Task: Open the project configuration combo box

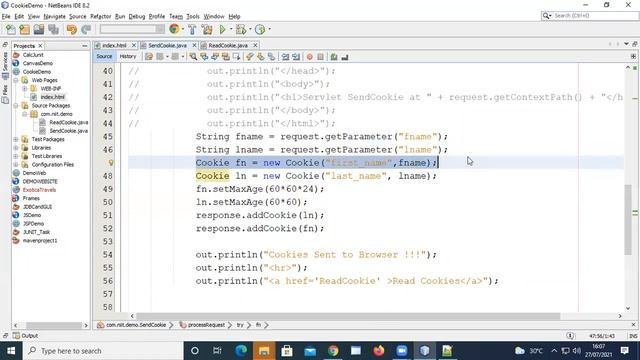Action: click(132, 29)
